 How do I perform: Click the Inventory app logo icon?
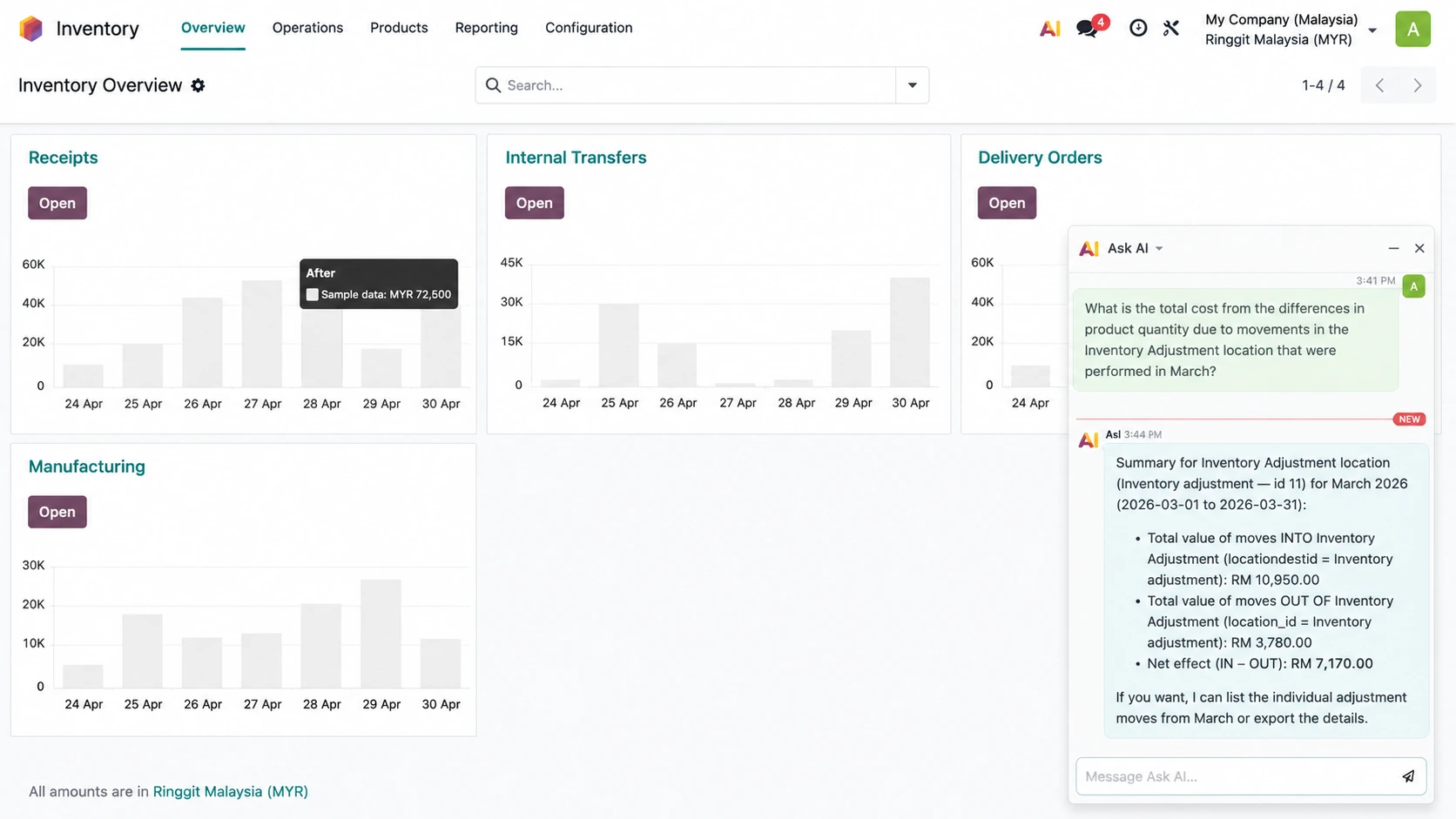coord(30,29)
